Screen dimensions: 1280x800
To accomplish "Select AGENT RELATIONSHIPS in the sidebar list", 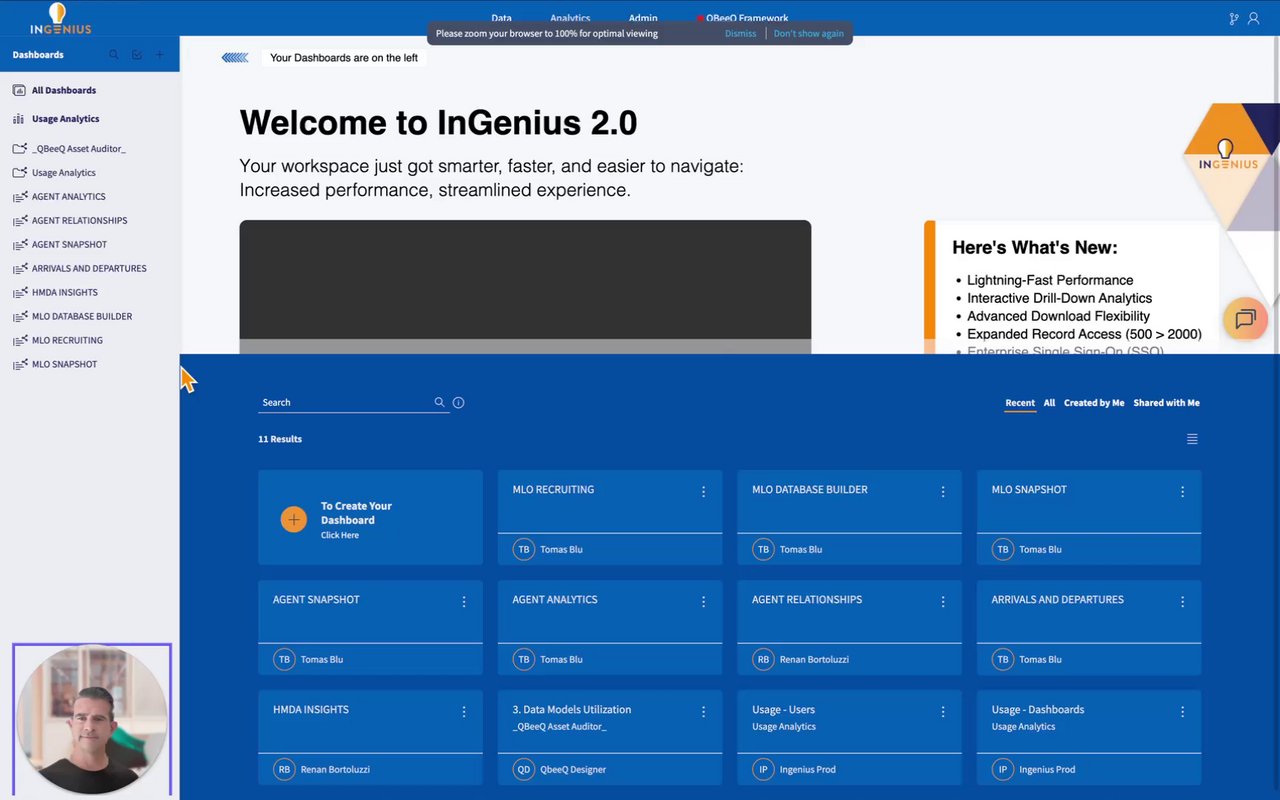I will click(79, 220).
